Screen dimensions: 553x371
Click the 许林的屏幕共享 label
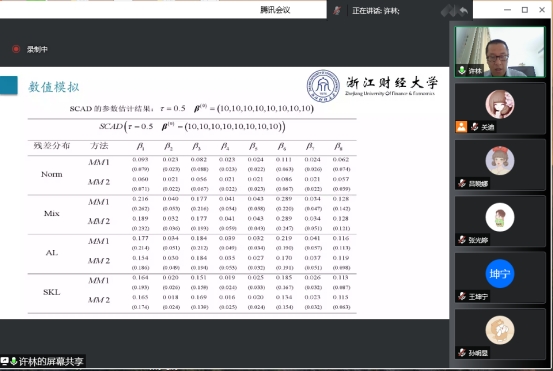51,361
